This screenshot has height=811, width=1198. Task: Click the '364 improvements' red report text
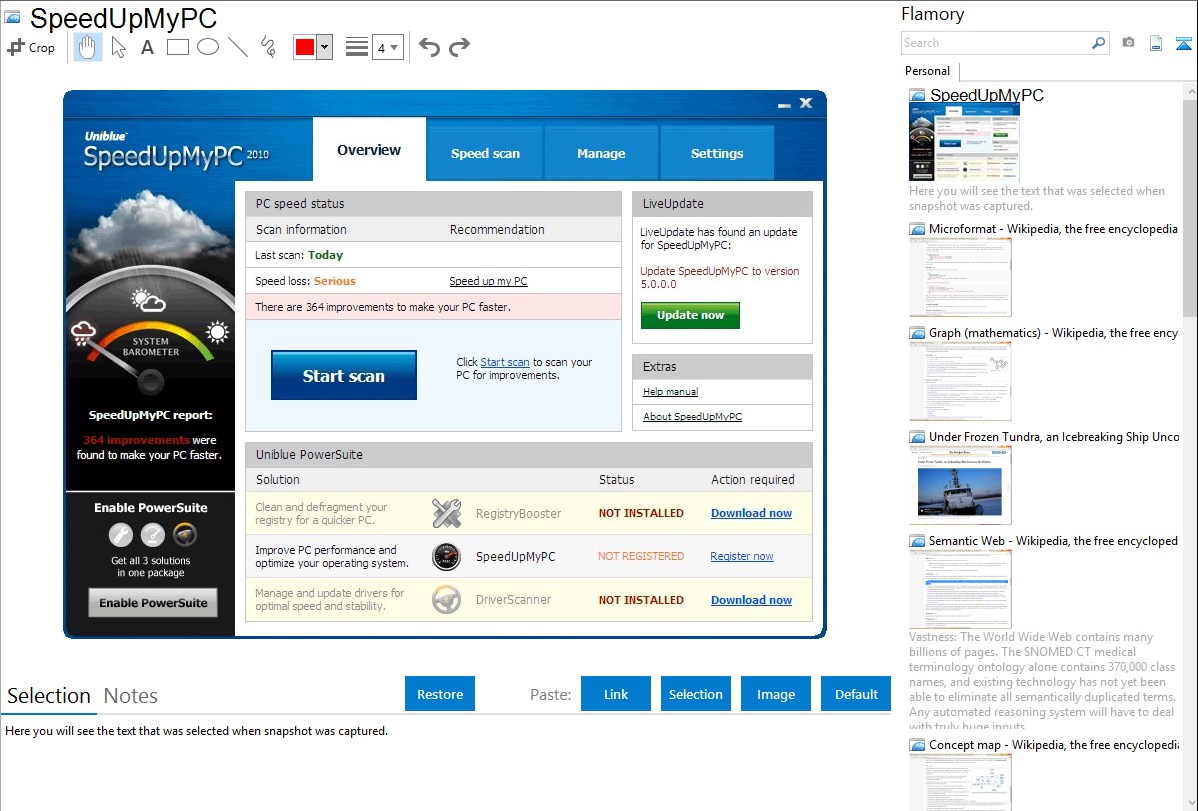136,440
